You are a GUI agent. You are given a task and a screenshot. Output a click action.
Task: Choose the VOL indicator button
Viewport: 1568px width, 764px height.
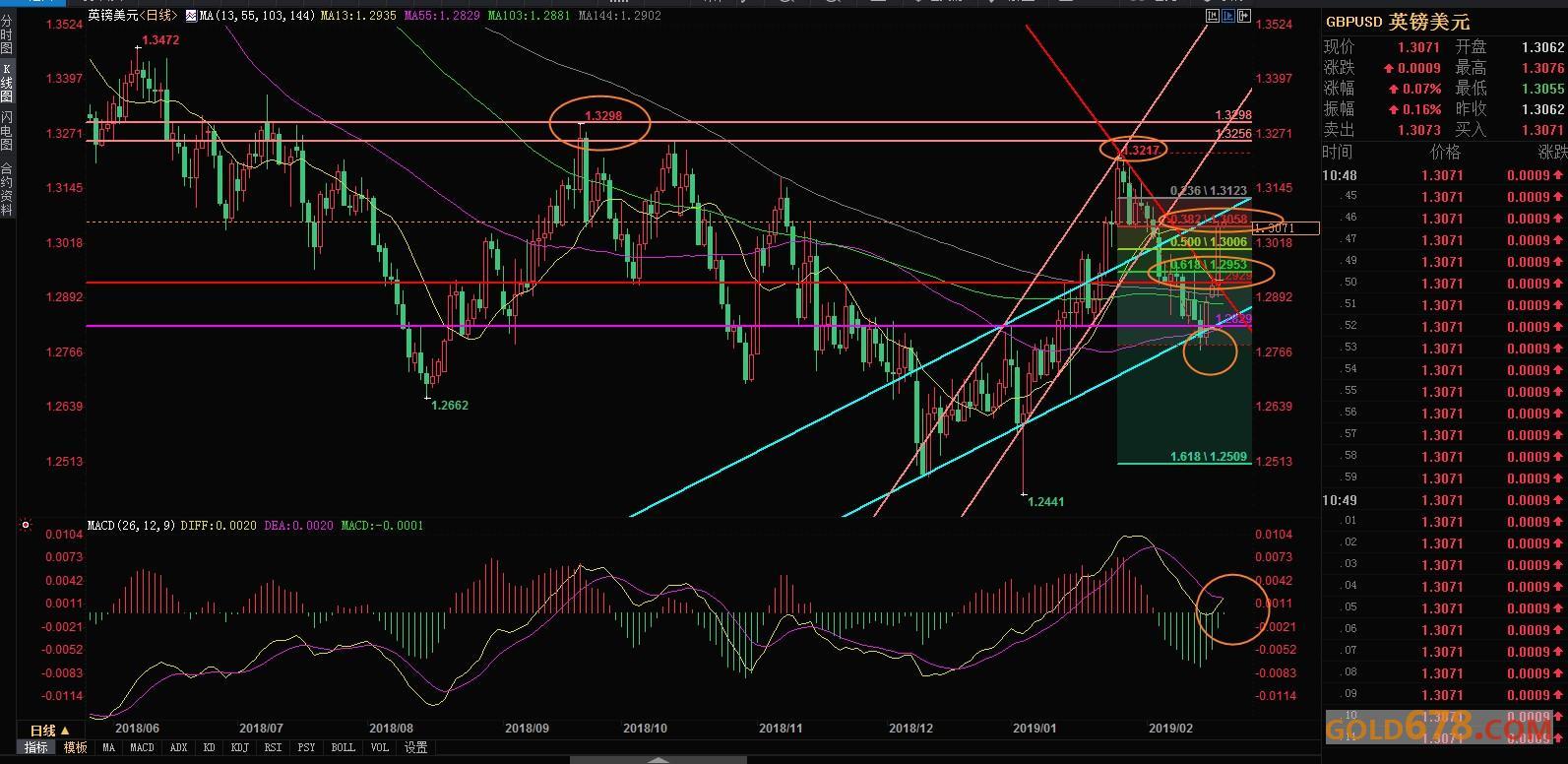click(380, 748)
